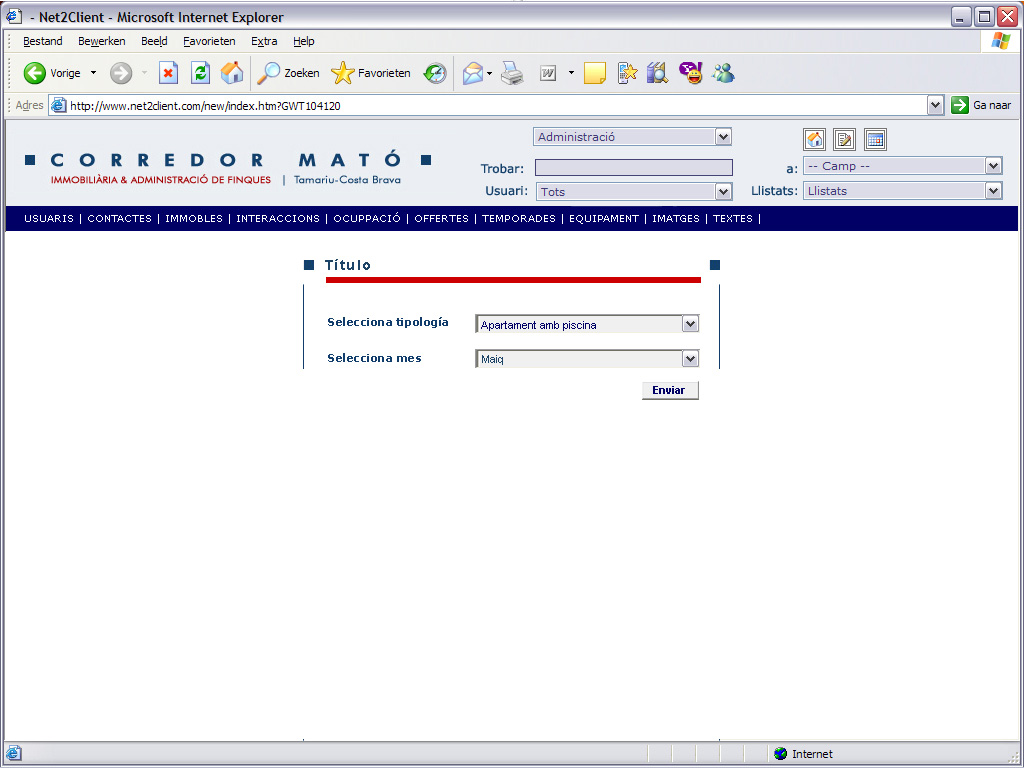Open Selecciona tipología dropdown

[x=690, y=324]
